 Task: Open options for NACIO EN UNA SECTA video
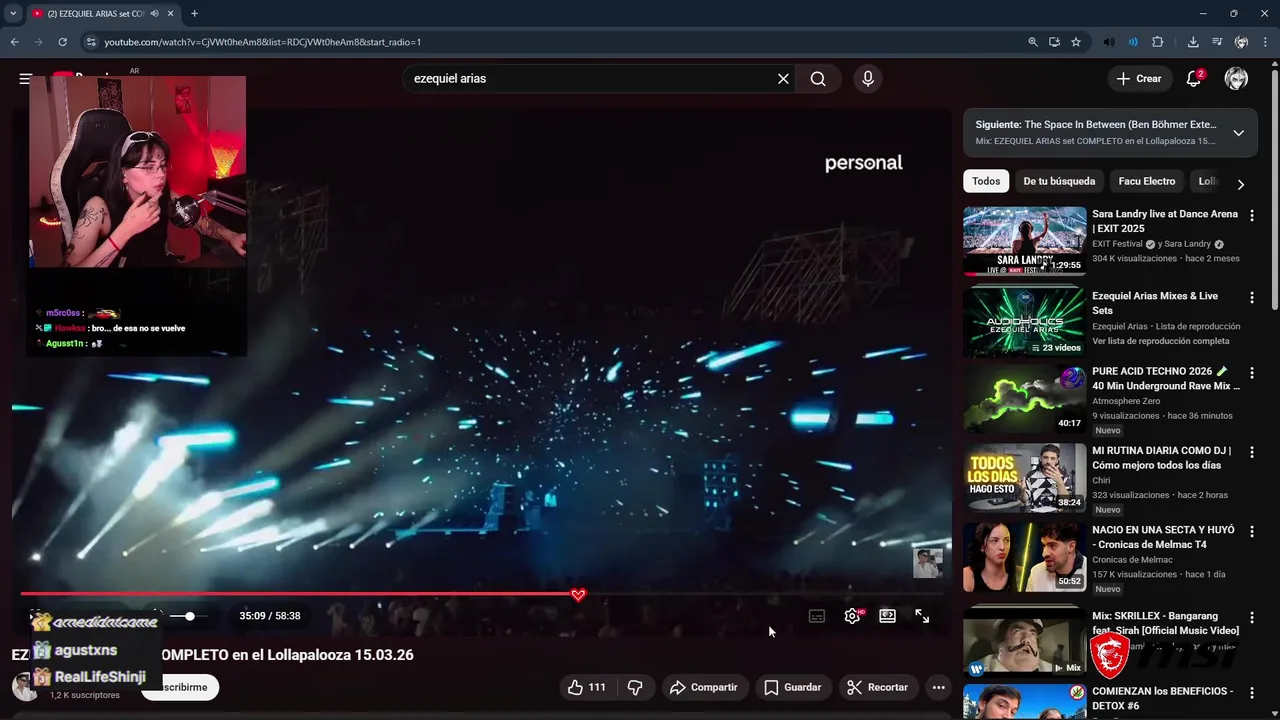coord(1252,531)
